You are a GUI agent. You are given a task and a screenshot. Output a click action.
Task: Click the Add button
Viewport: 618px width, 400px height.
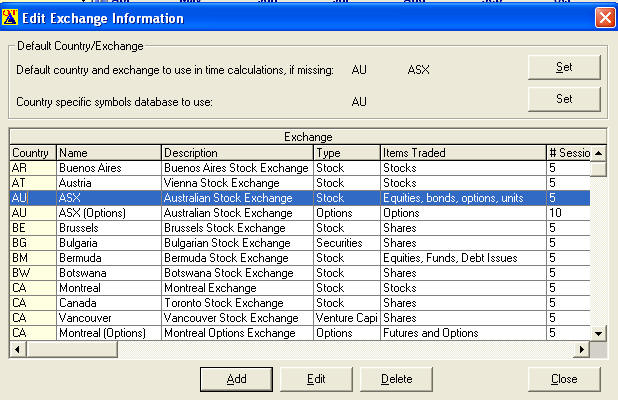coord(236,379)
